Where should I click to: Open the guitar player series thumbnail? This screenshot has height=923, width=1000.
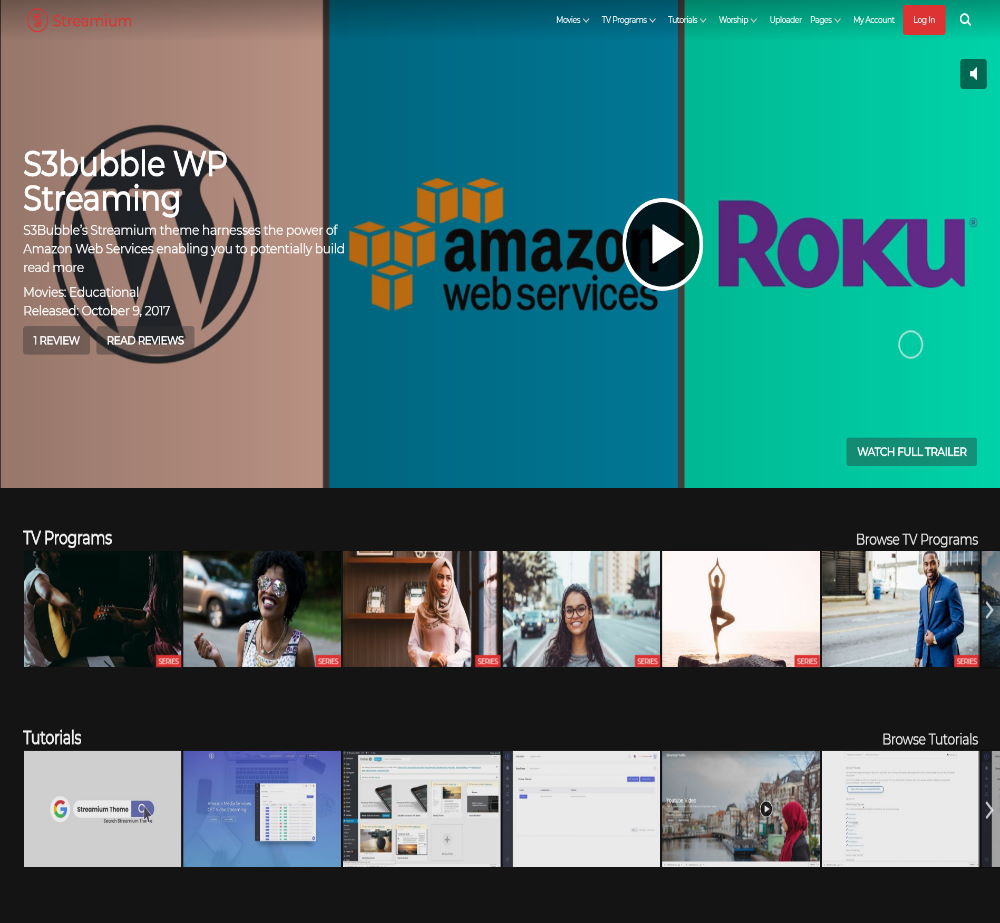[x=102, y=609]
